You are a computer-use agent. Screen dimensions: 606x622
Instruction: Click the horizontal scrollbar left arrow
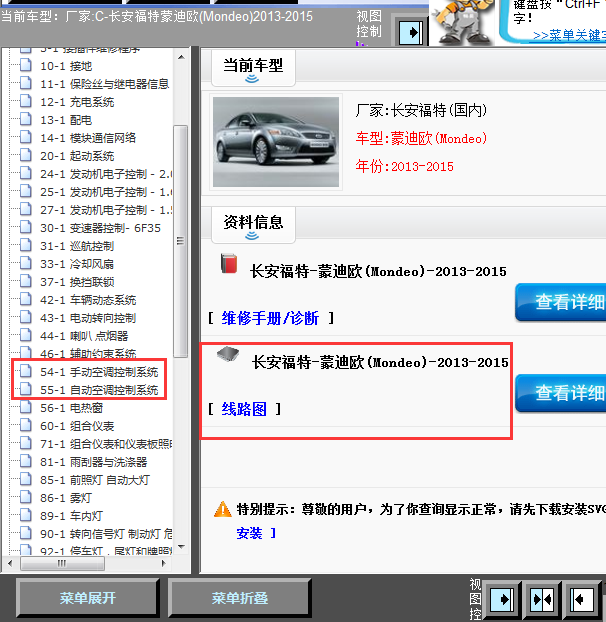click(10, 563)
